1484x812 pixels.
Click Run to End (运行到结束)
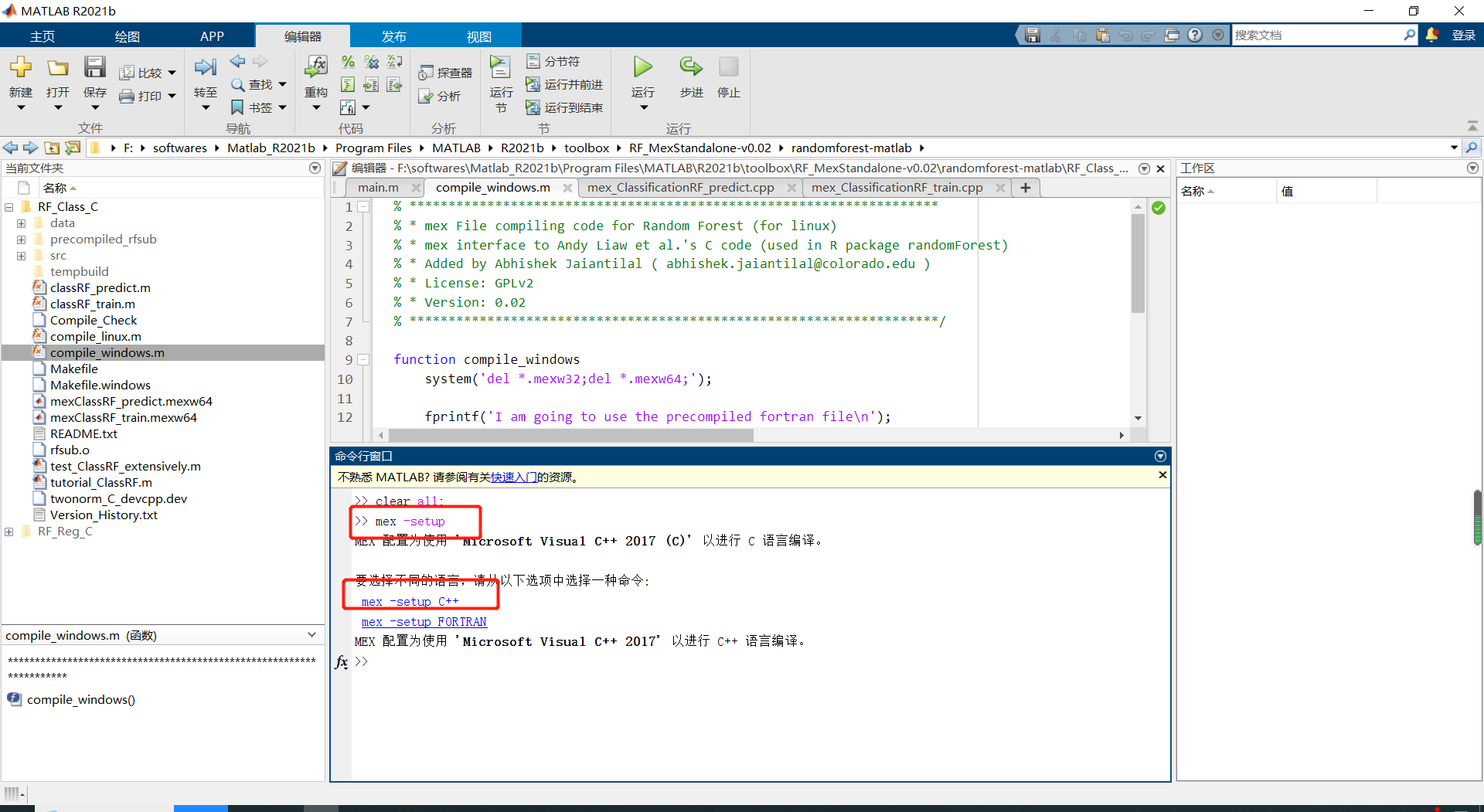pyautogui.click(x=565, y=107)
